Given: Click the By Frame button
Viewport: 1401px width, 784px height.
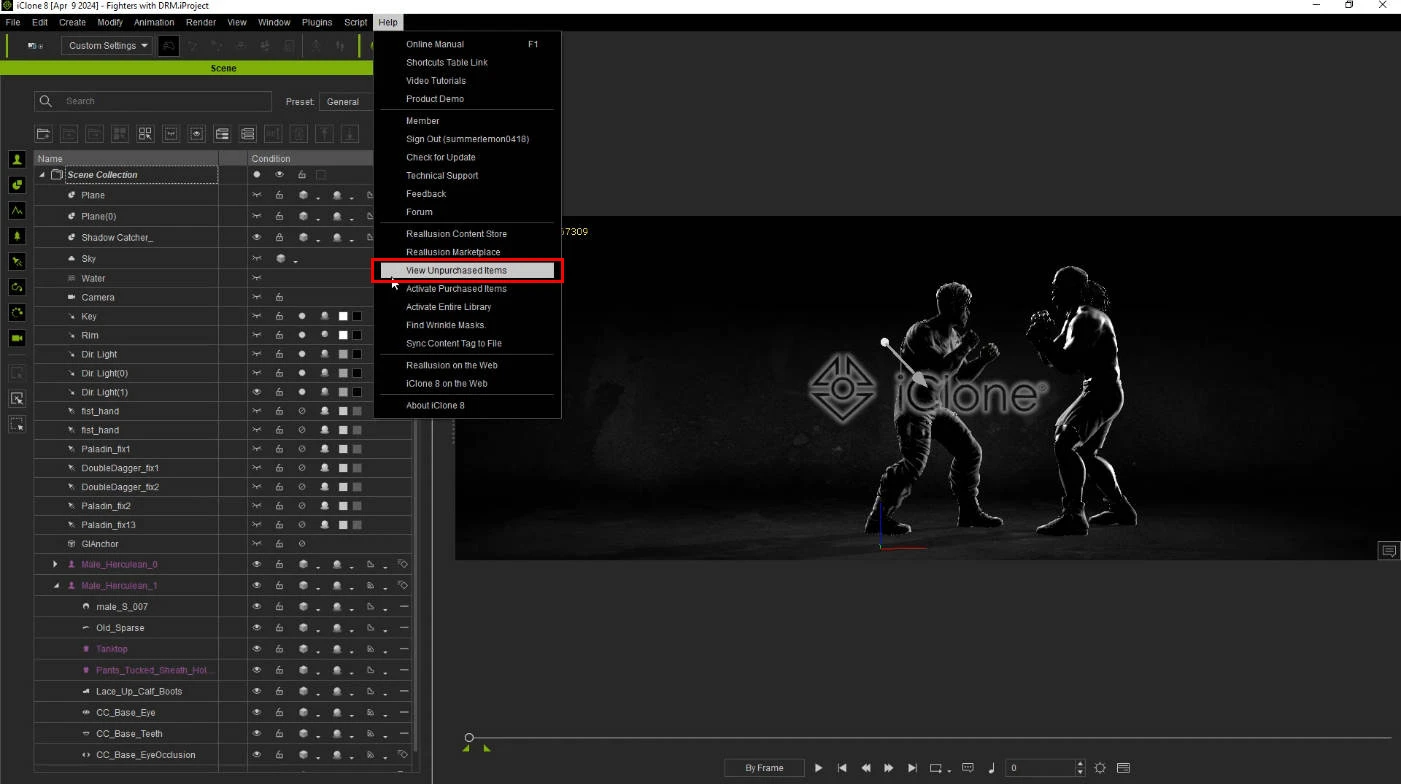Looking at the screenshot, I should click(x=765, y=768).
